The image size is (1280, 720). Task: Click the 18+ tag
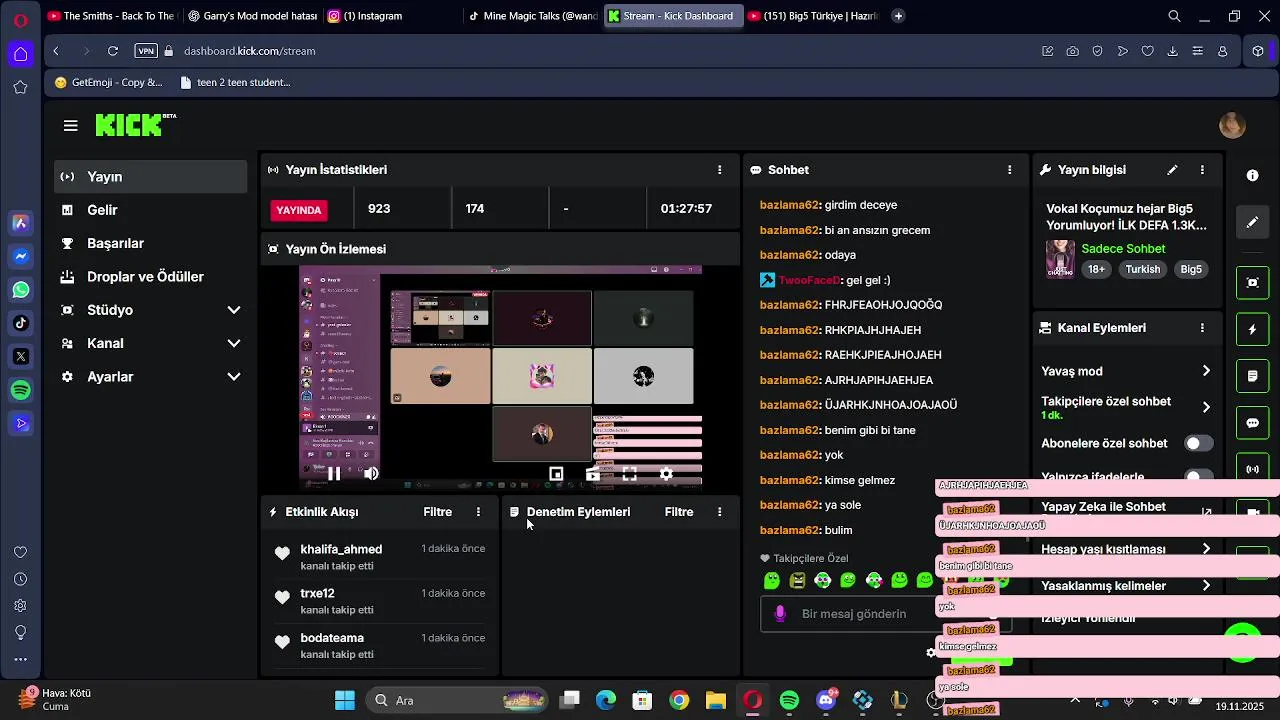tap(1097, 270)
